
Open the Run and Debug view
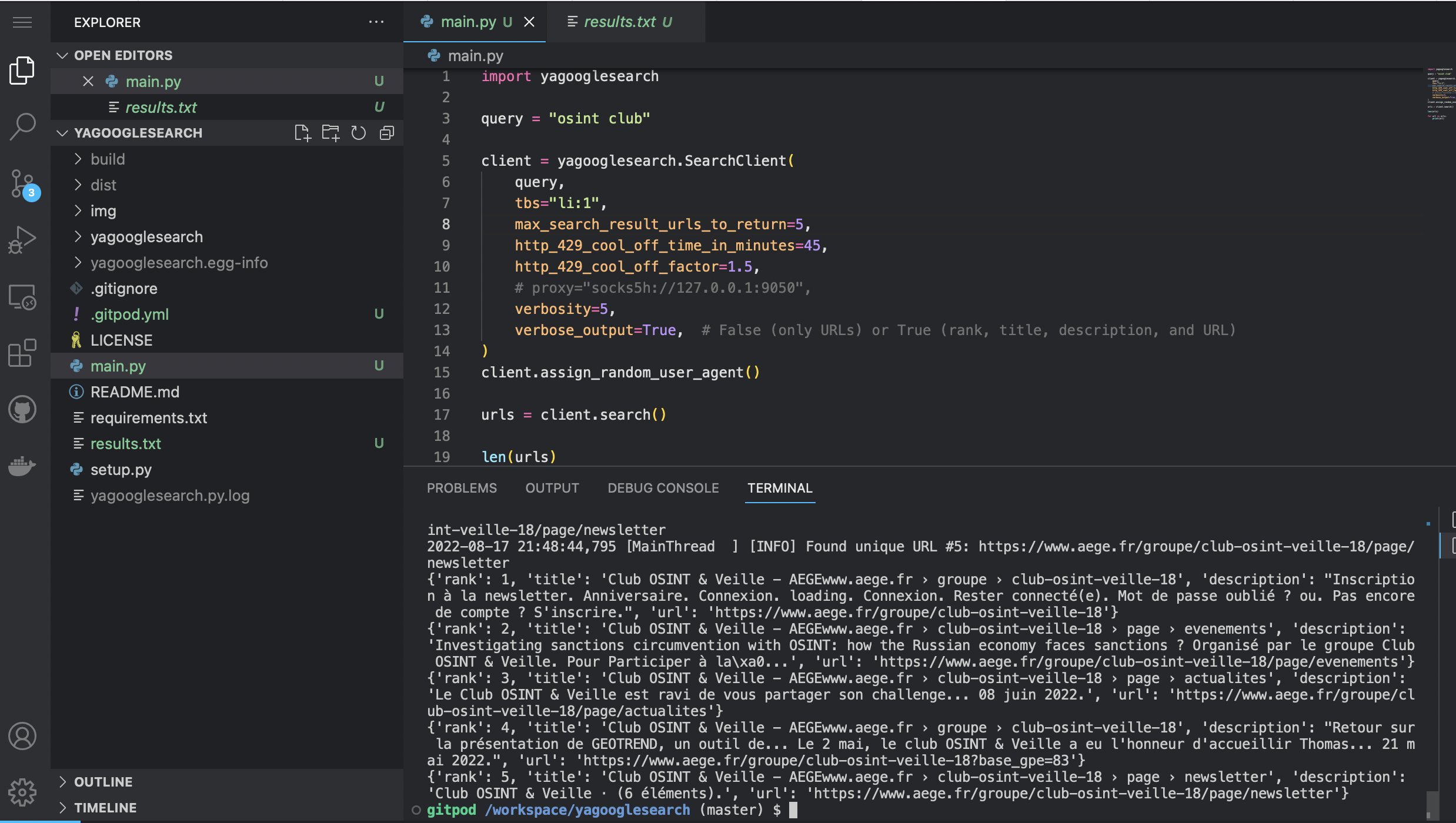(23, 239)
